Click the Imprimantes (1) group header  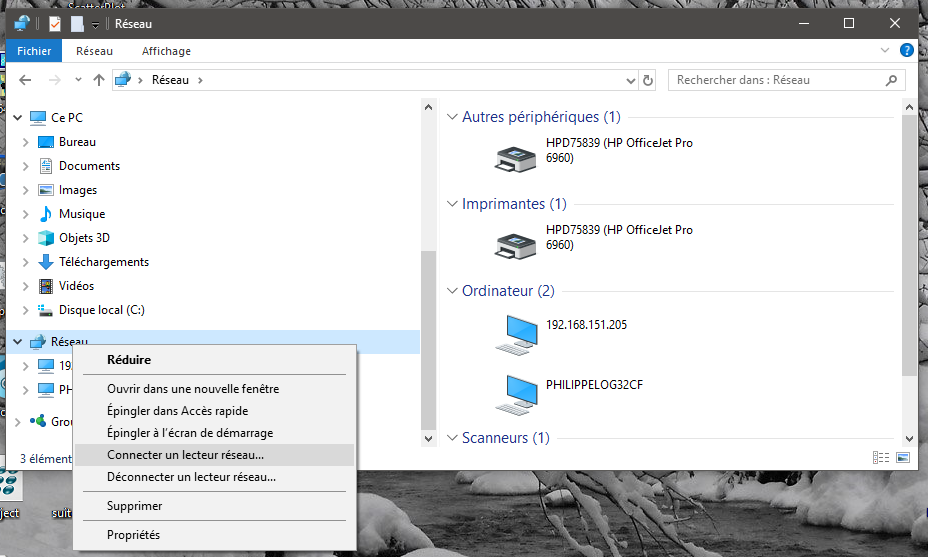(x=514, y=204)
